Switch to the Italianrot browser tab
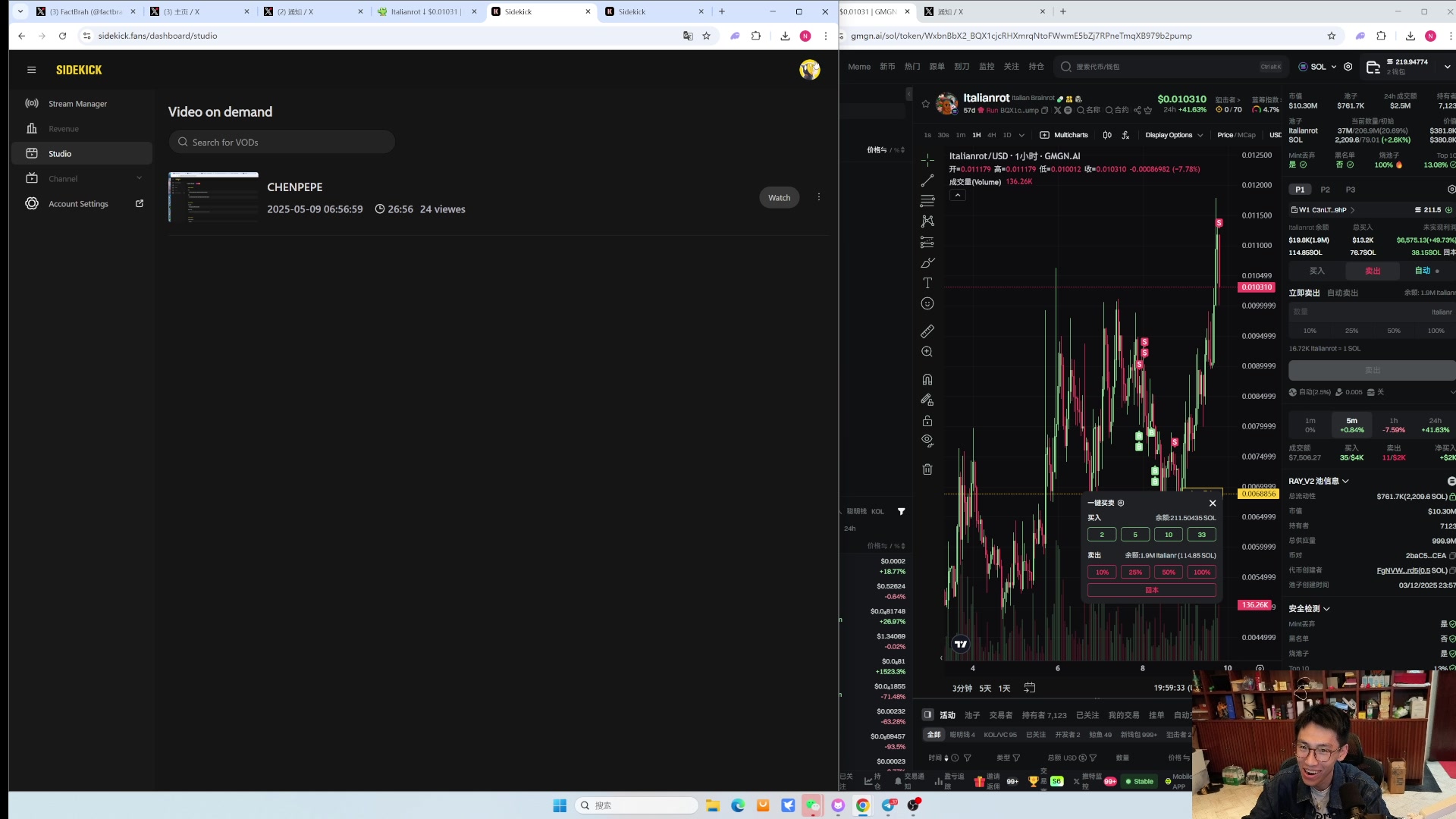 [427, 11]
